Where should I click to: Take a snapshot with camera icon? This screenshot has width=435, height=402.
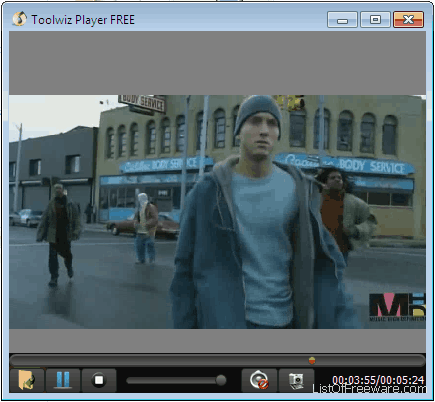click(x=296, y=380)
